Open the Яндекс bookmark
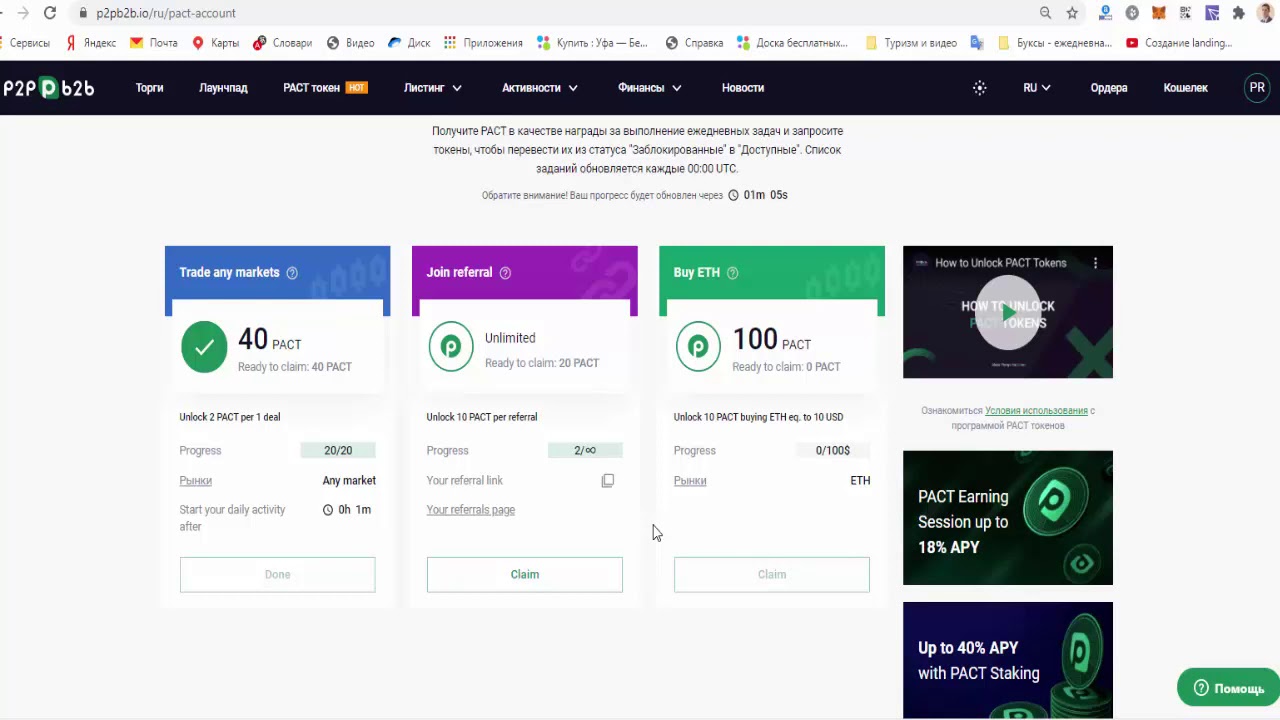 point(91,43)
